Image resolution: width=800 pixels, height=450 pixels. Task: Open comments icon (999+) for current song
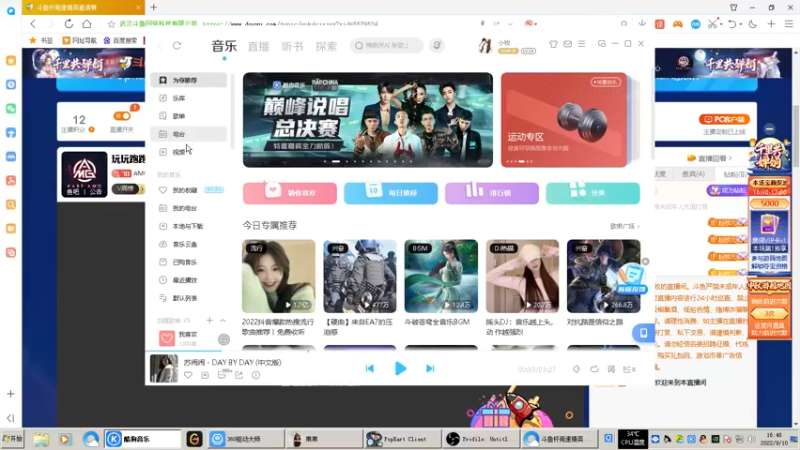tap(222, 374)
